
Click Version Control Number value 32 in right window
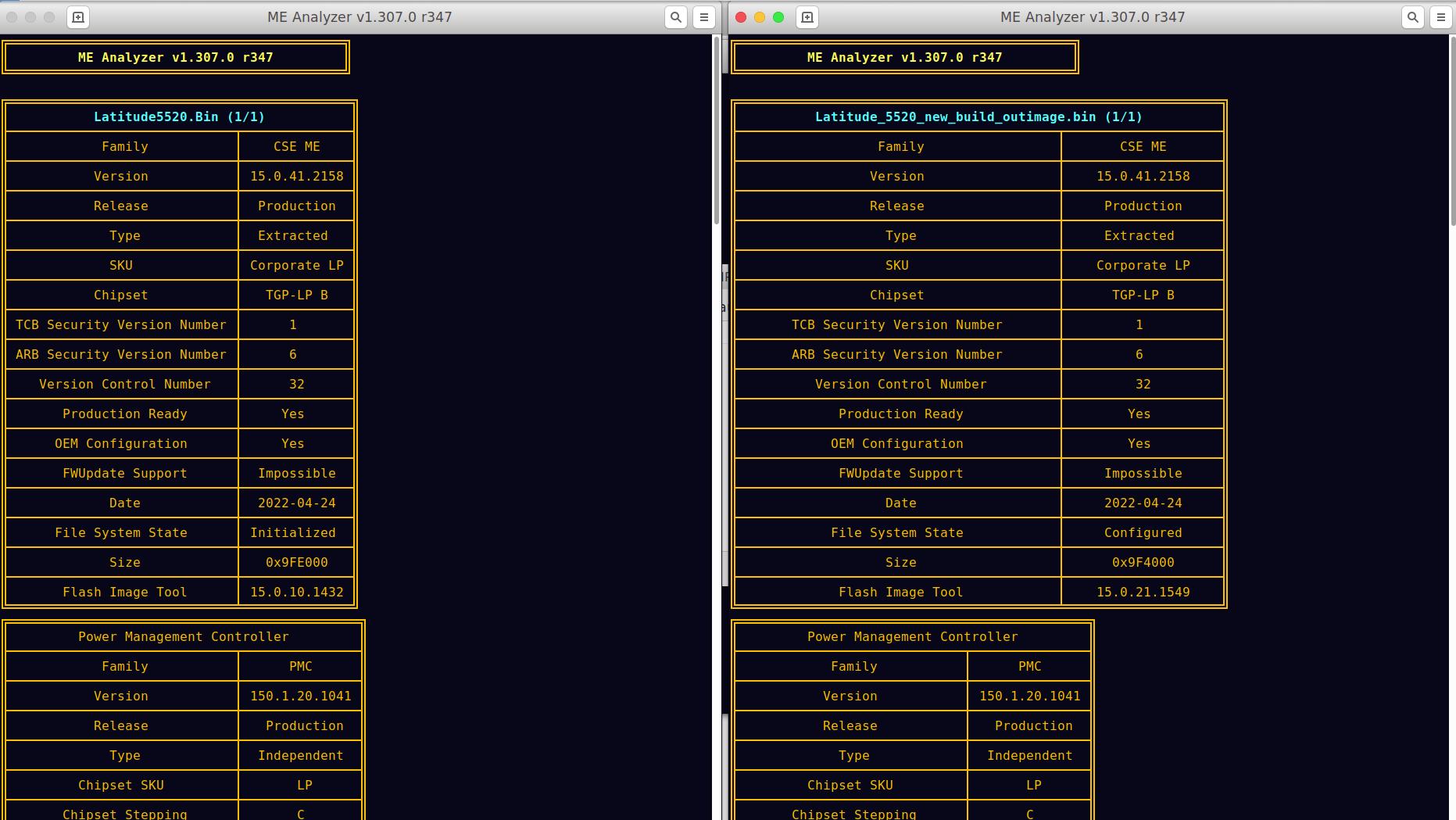pos(1143,384)
